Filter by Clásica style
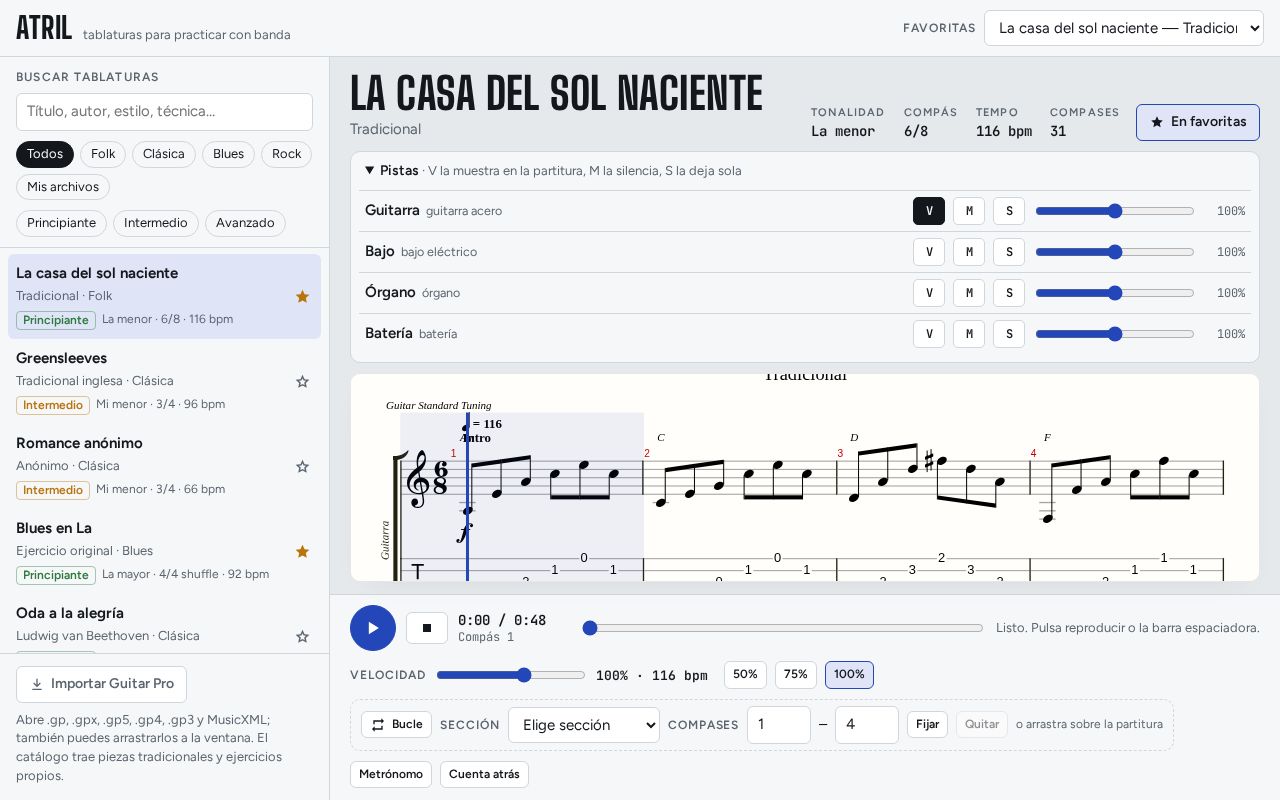 coord(164,154)
